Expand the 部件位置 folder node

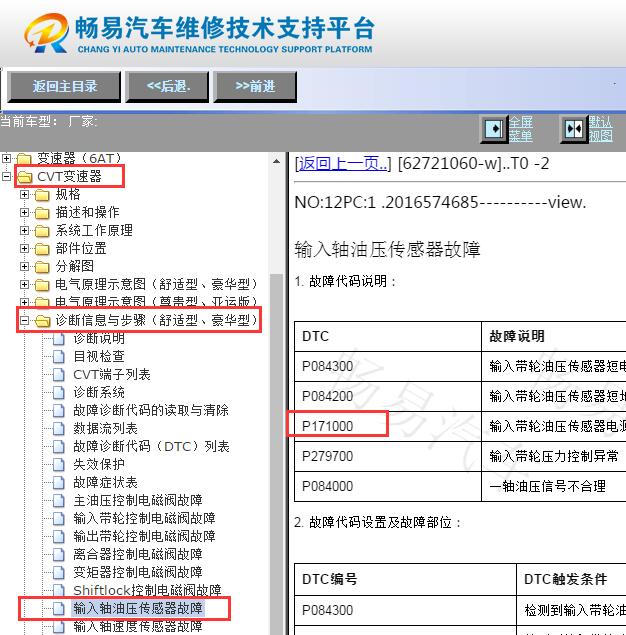point(24,248)
